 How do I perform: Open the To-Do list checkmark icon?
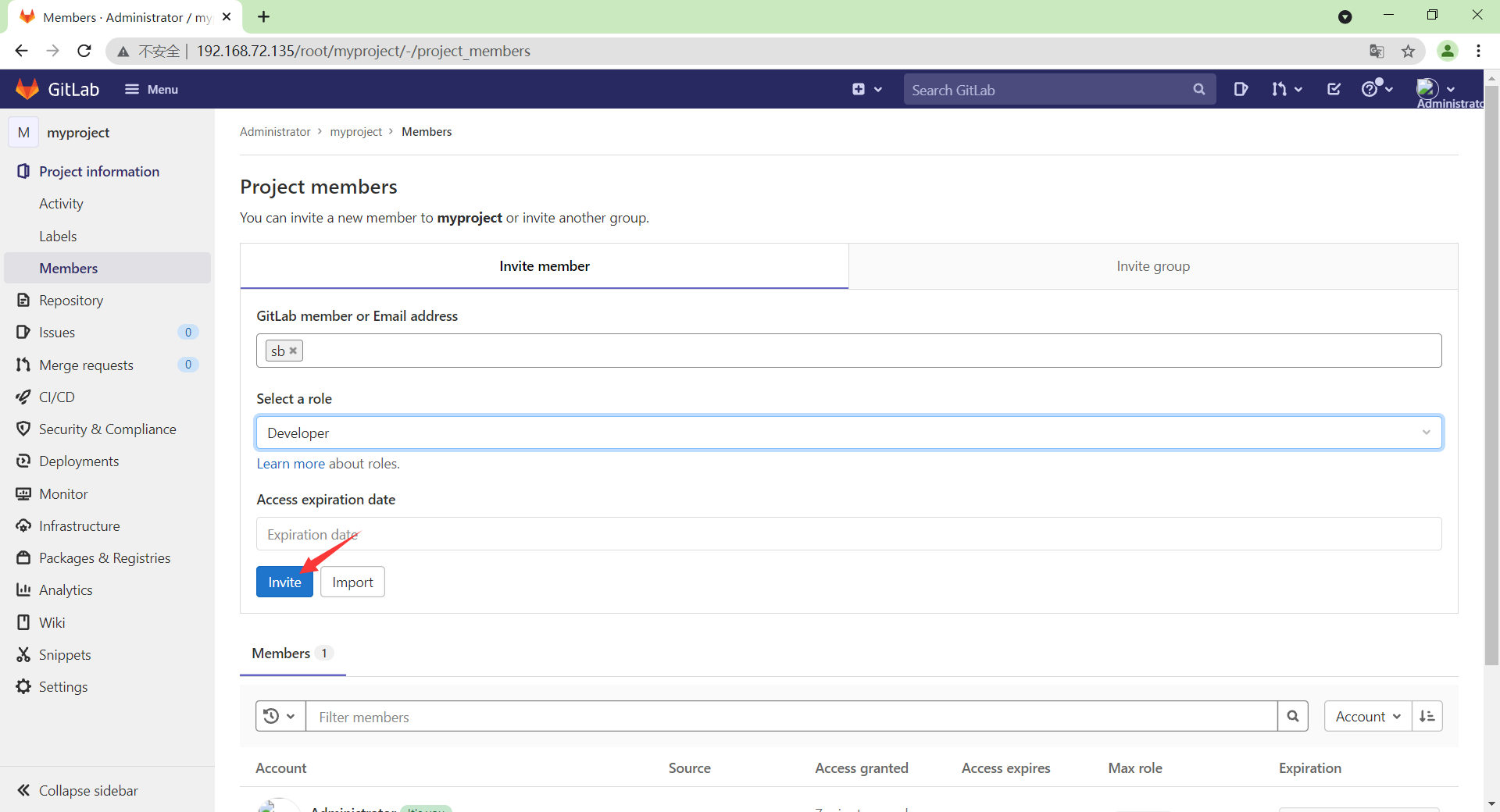(1333, 89)
